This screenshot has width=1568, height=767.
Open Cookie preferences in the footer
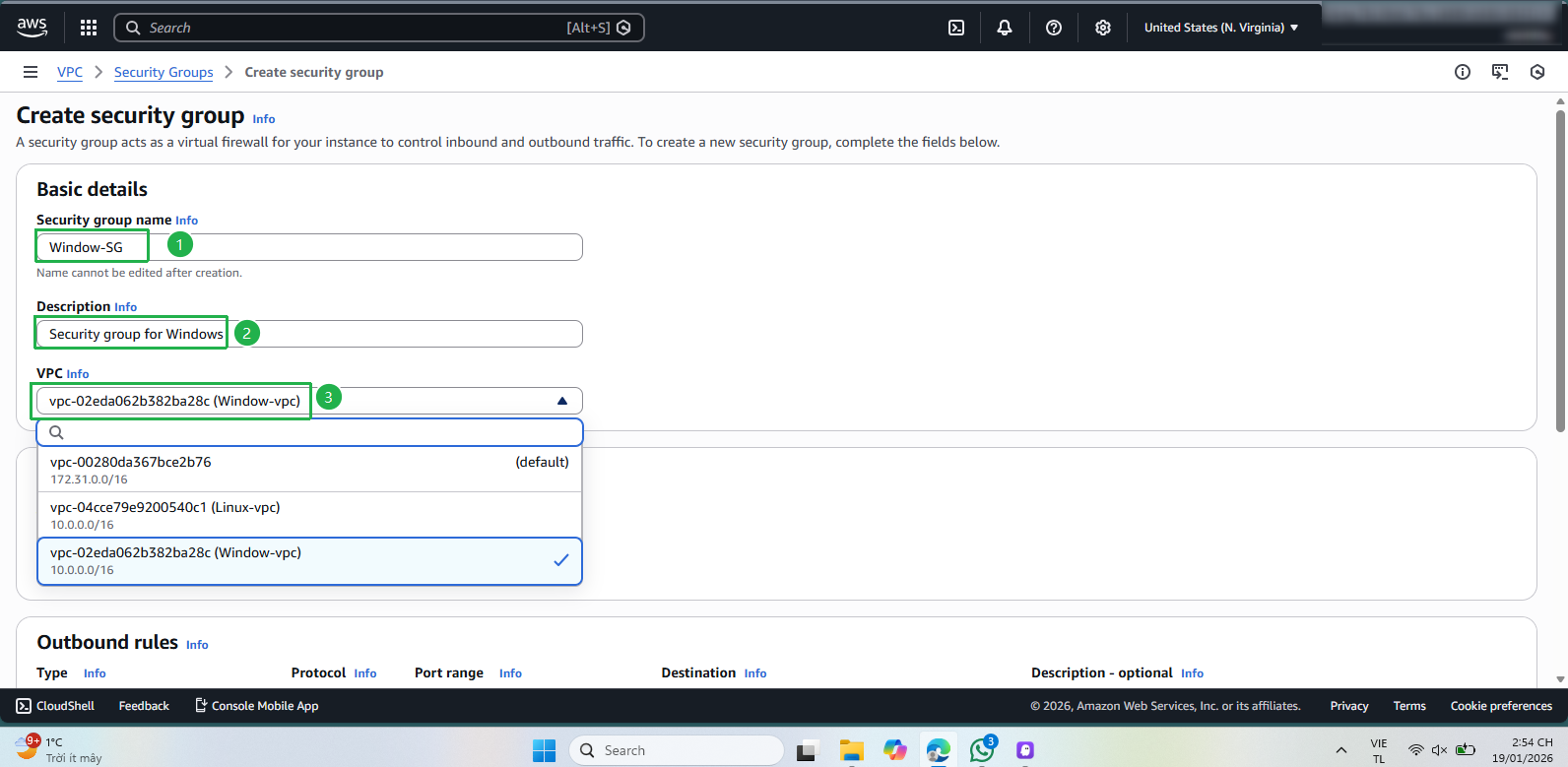tap(1501, 706)
